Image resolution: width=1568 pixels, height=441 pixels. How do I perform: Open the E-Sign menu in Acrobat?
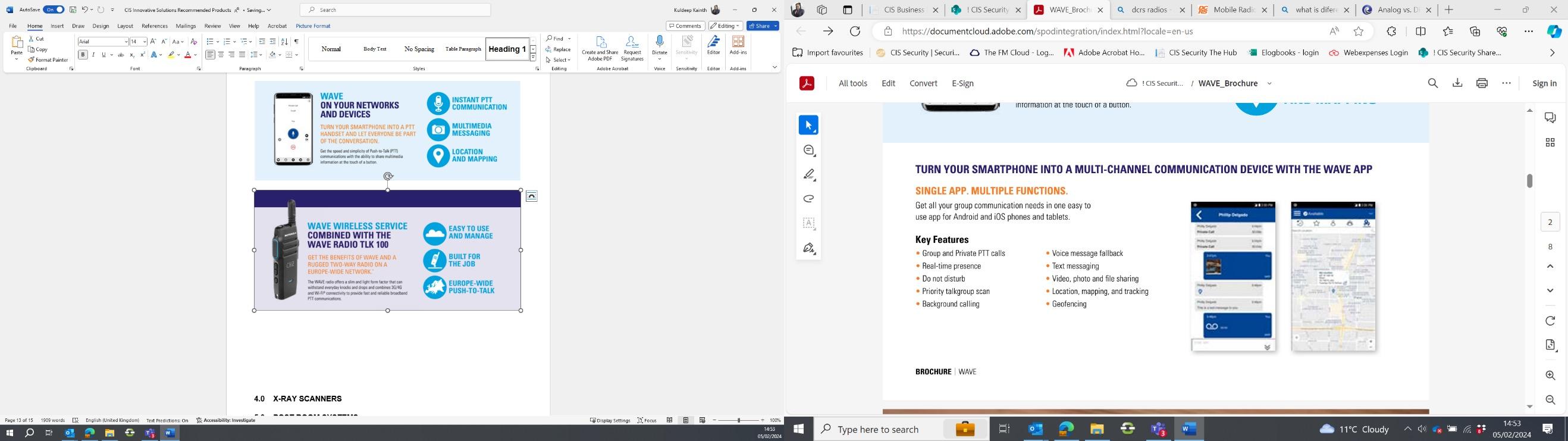(962, 83)
